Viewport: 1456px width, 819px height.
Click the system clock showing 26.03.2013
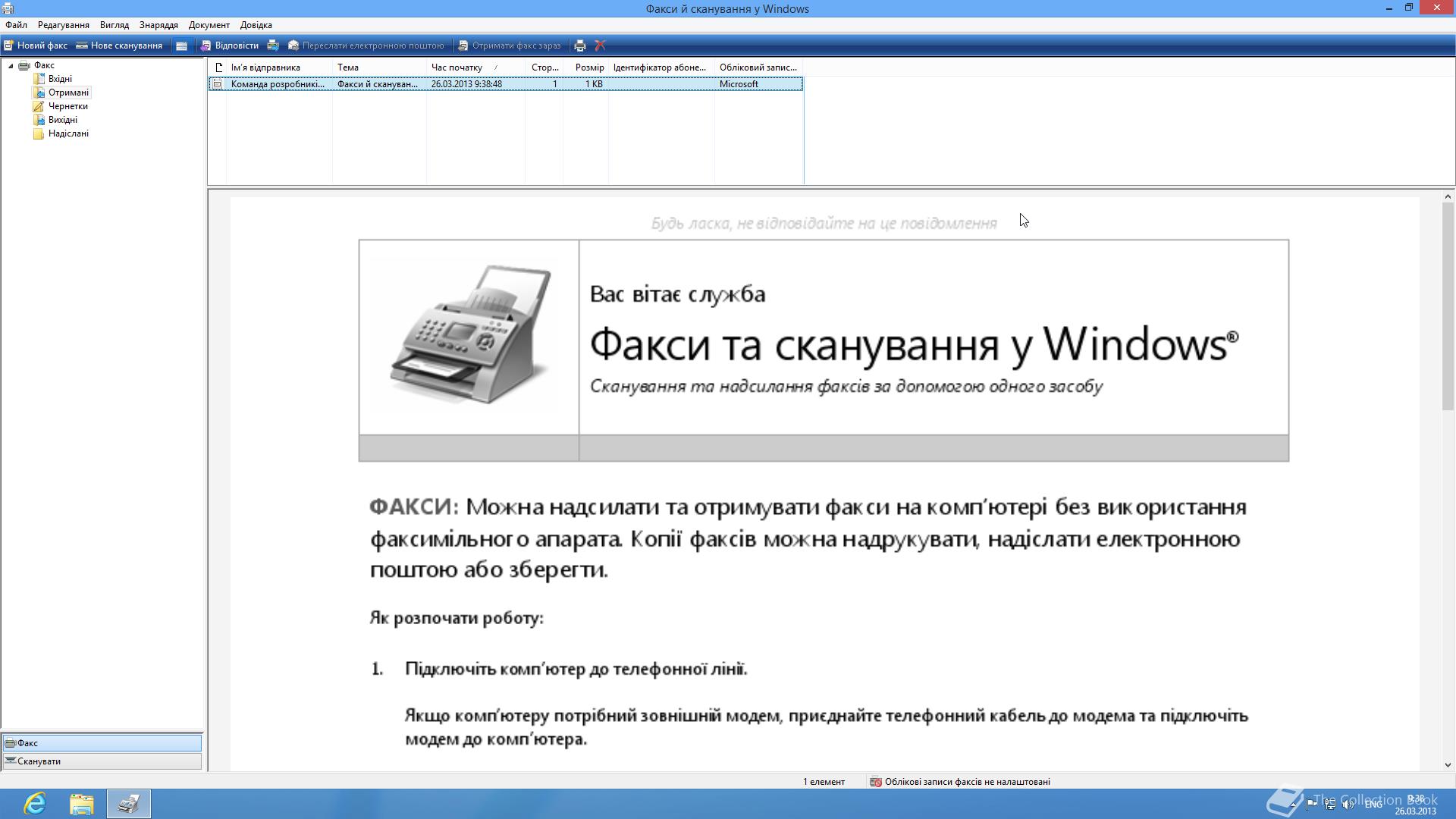[1416, 805]
